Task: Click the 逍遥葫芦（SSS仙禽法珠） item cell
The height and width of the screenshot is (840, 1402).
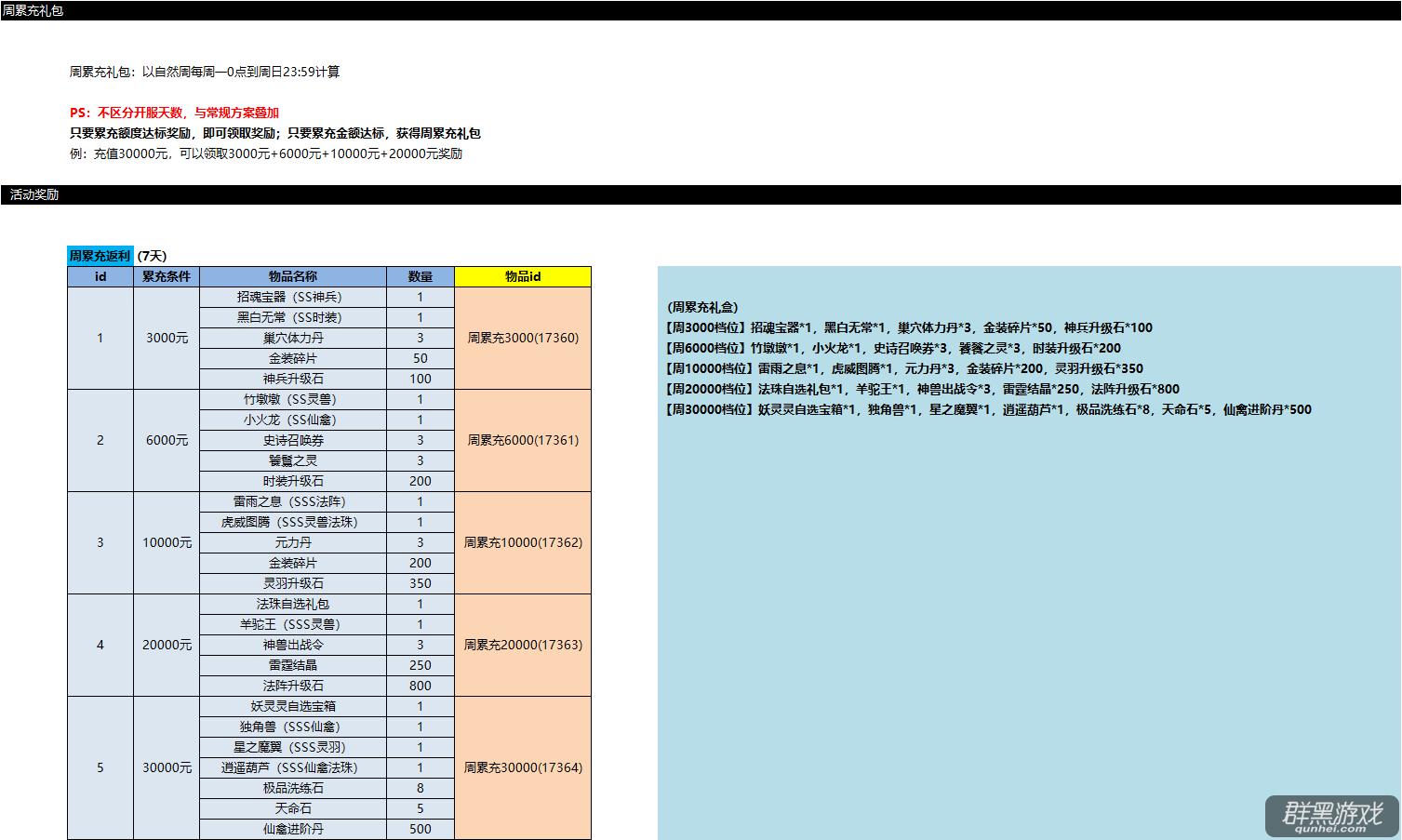Action: pyautogui.click(x=293, y=767)
